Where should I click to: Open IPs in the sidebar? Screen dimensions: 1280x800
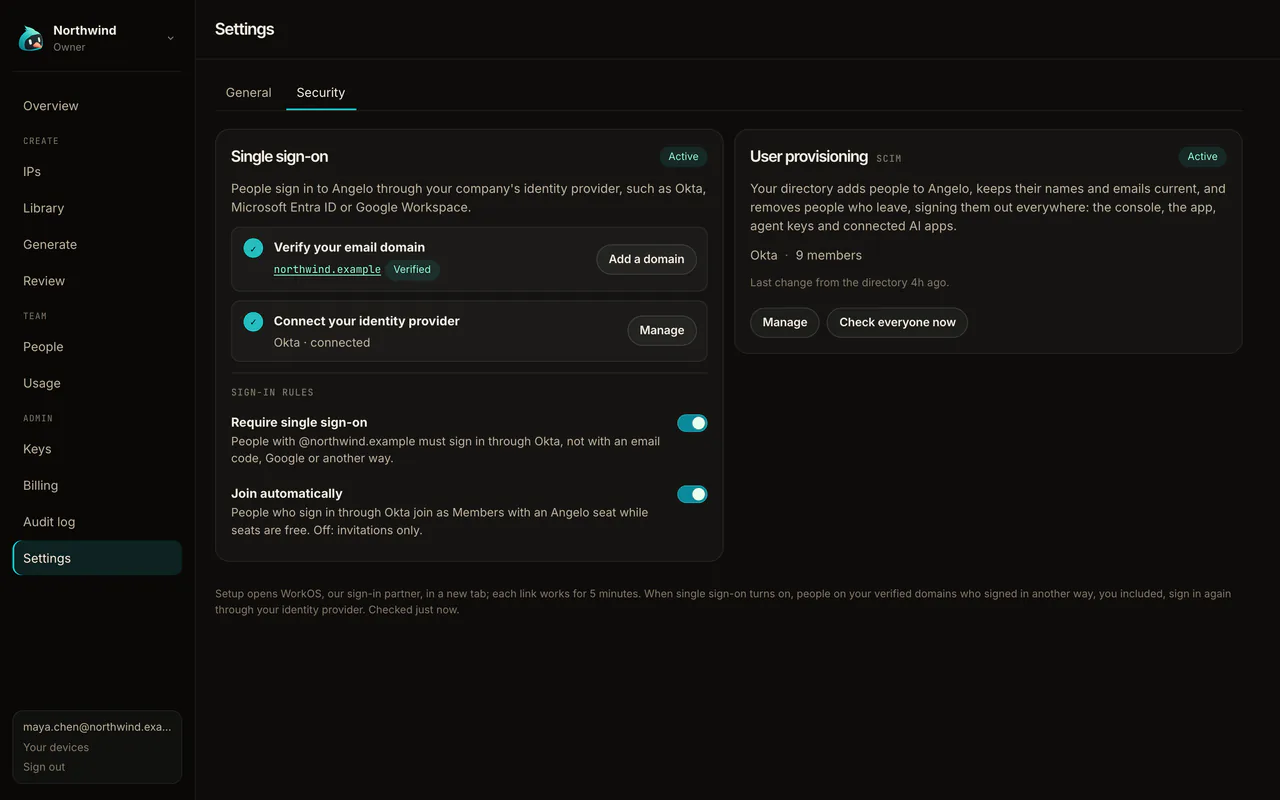(x=97, y=172)
